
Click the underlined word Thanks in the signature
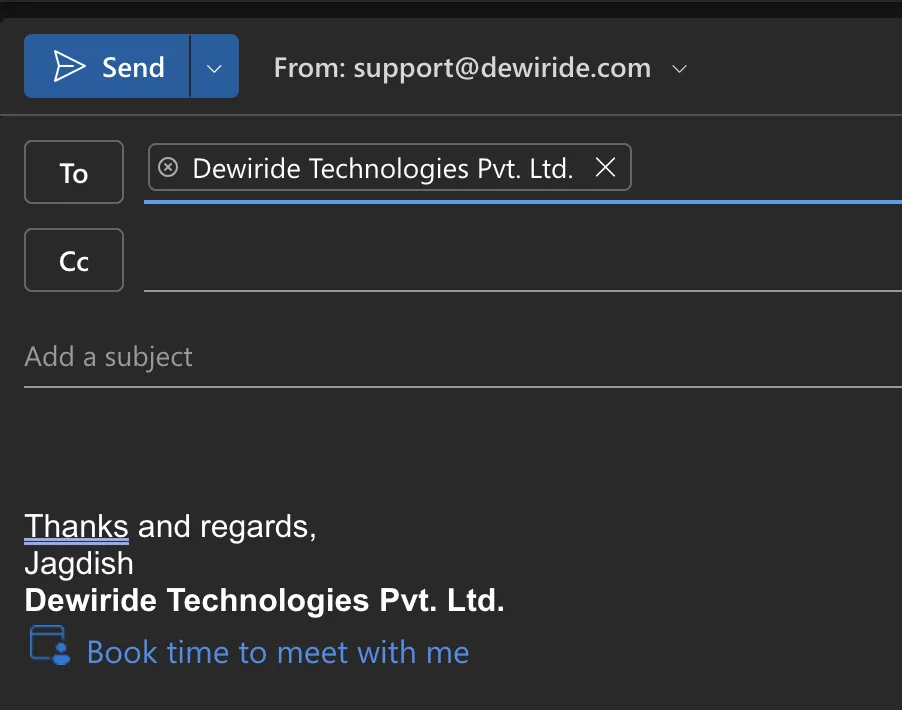point(77,526)
